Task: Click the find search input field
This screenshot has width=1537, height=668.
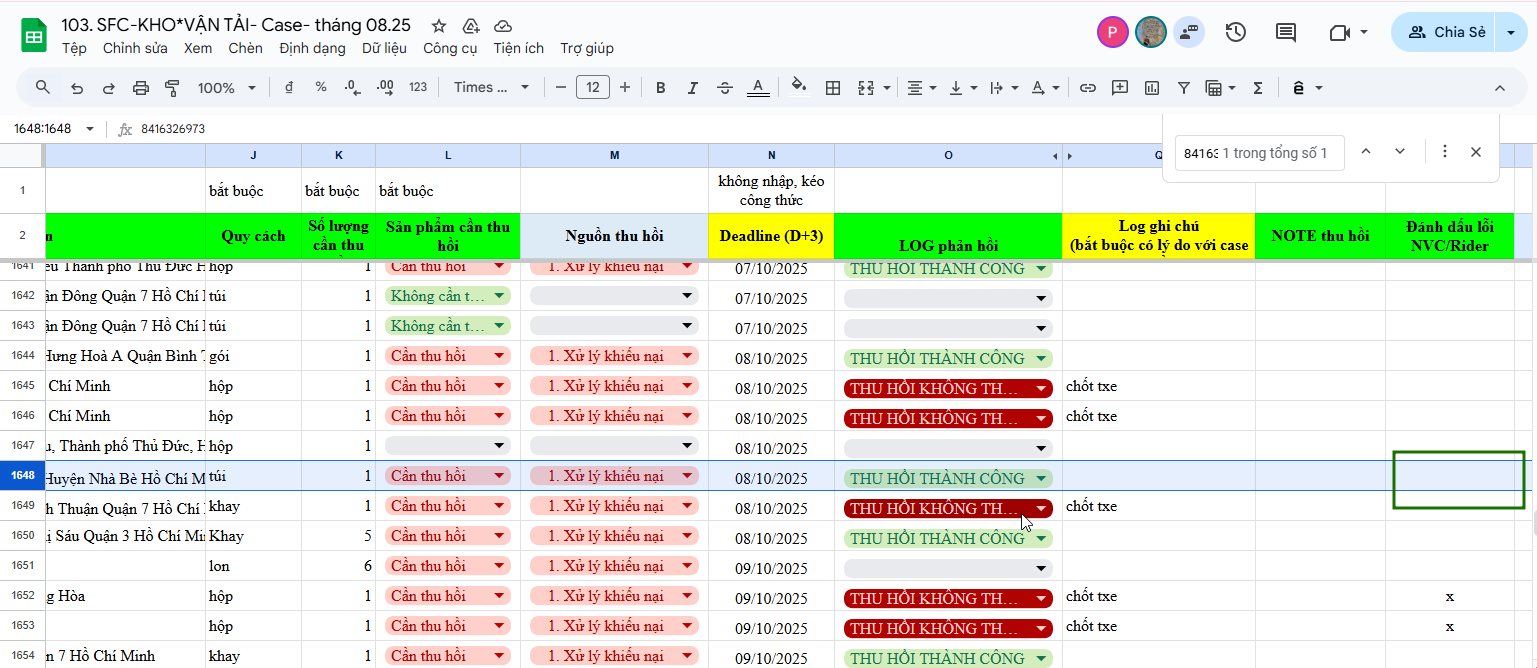Action: (x=1260, y=153)
